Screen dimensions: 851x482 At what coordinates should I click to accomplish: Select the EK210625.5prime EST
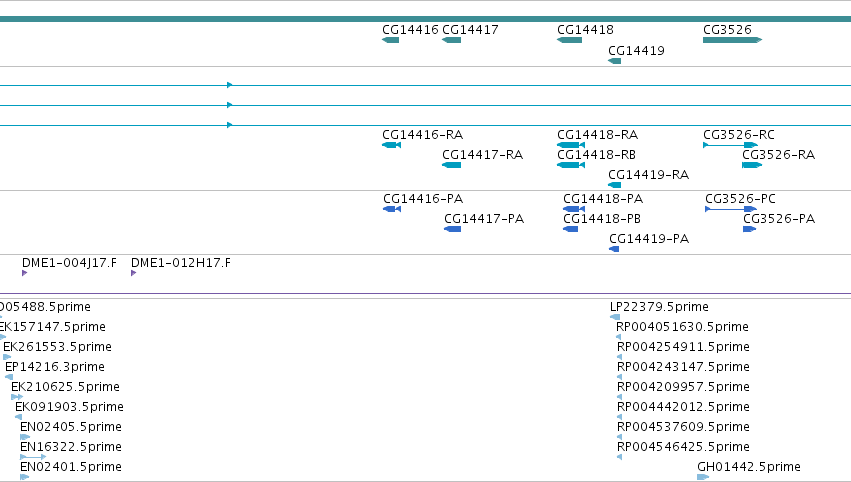pyautogui.click(x=17, y=397)
